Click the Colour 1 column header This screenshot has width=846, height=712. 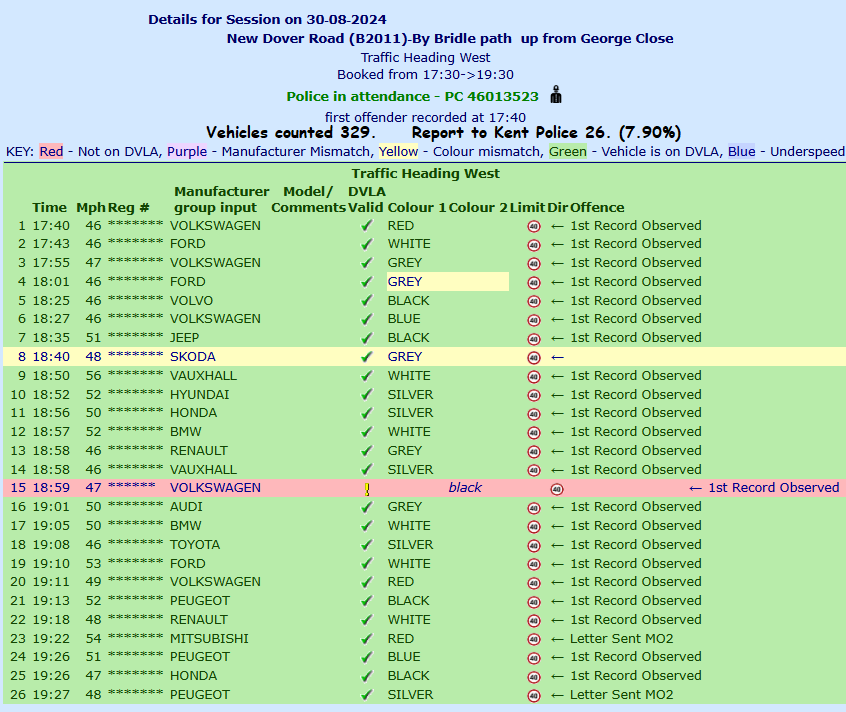(x=417, y=208)
